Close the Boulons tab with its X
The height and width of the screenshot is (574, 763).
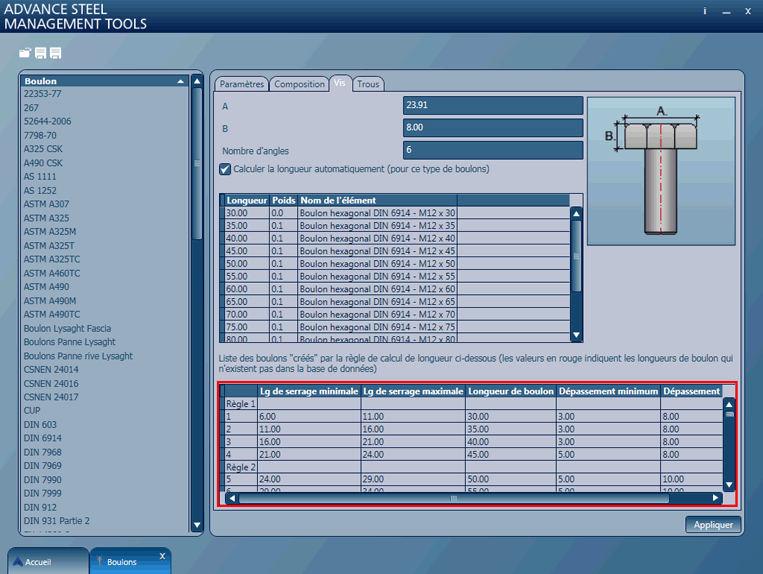click(162, 556)
